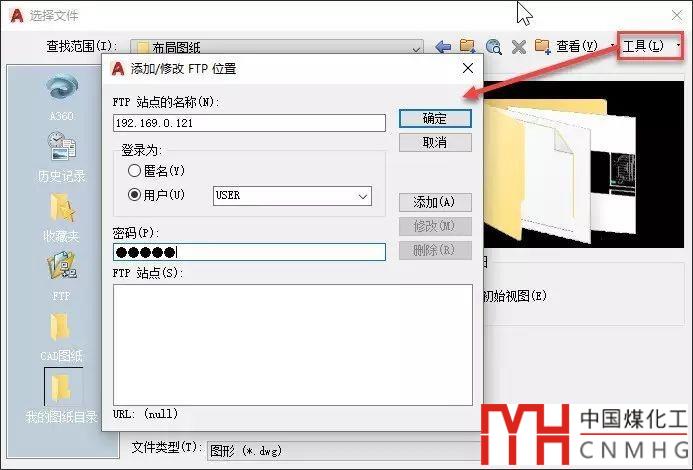Select the 用户(U) user radio button
Image resolution: width=693 pixels, height=470 pixels.
(x=134, y=195)
